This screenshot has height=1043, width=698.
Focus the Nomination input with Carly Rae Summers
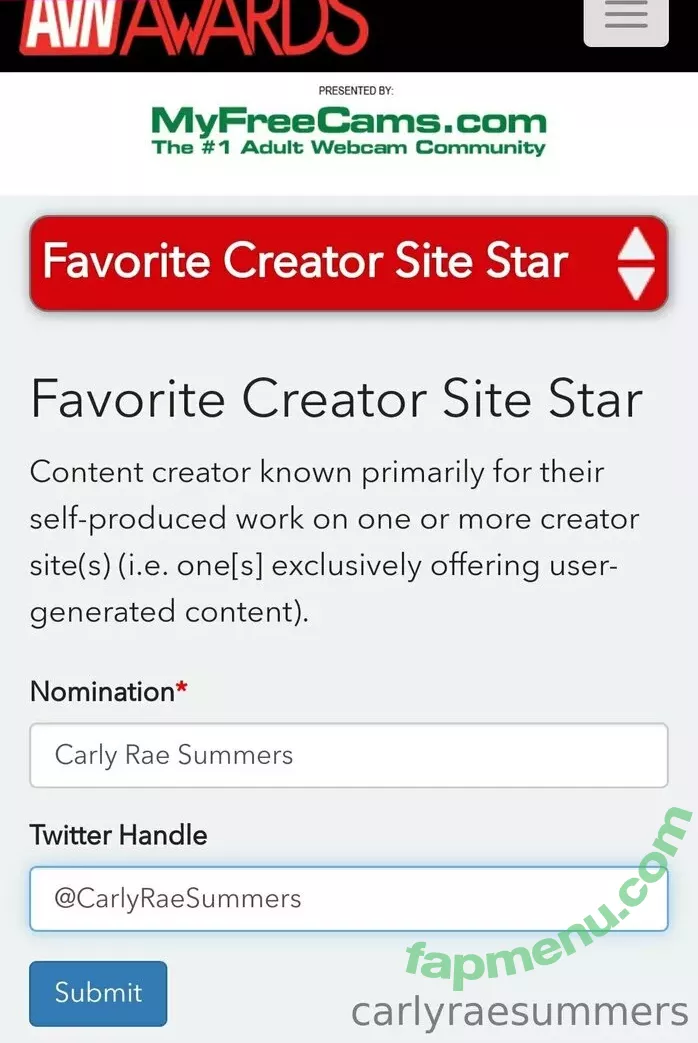pyautogui.click(x=349, y=755)
